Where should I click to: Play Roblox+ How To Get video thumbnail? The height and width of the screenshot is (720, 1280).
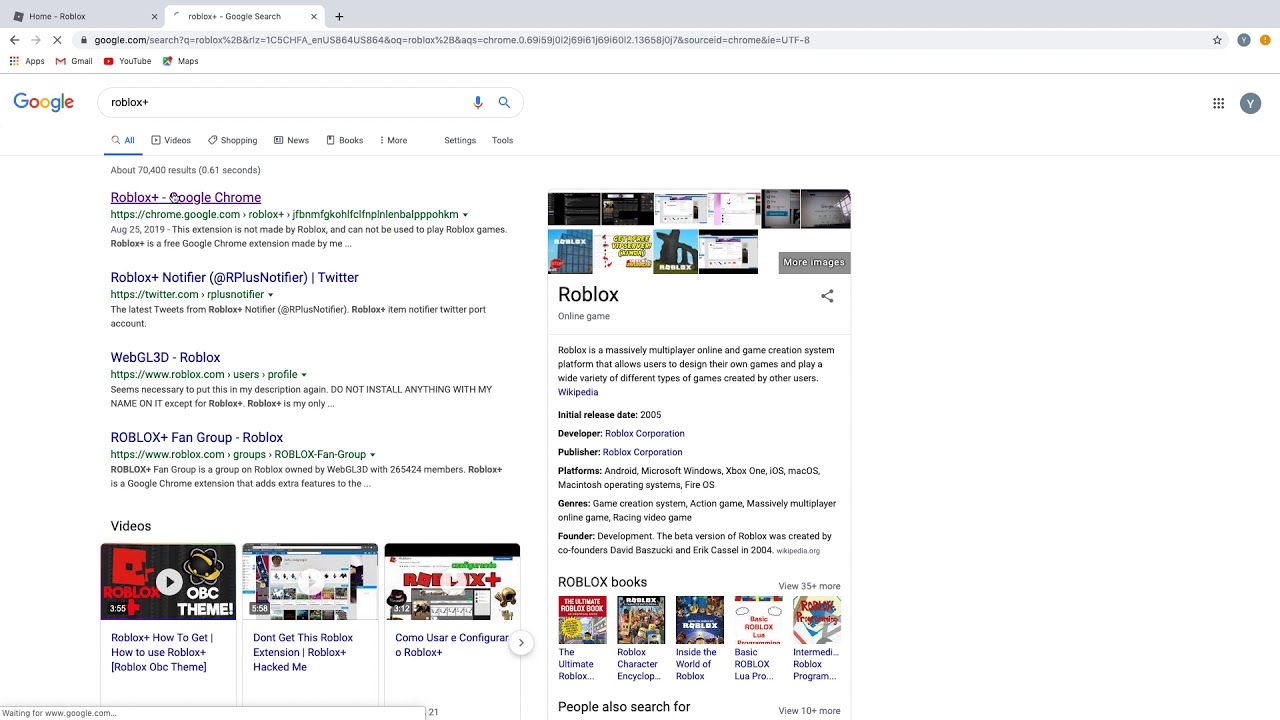tap(168, 582)
